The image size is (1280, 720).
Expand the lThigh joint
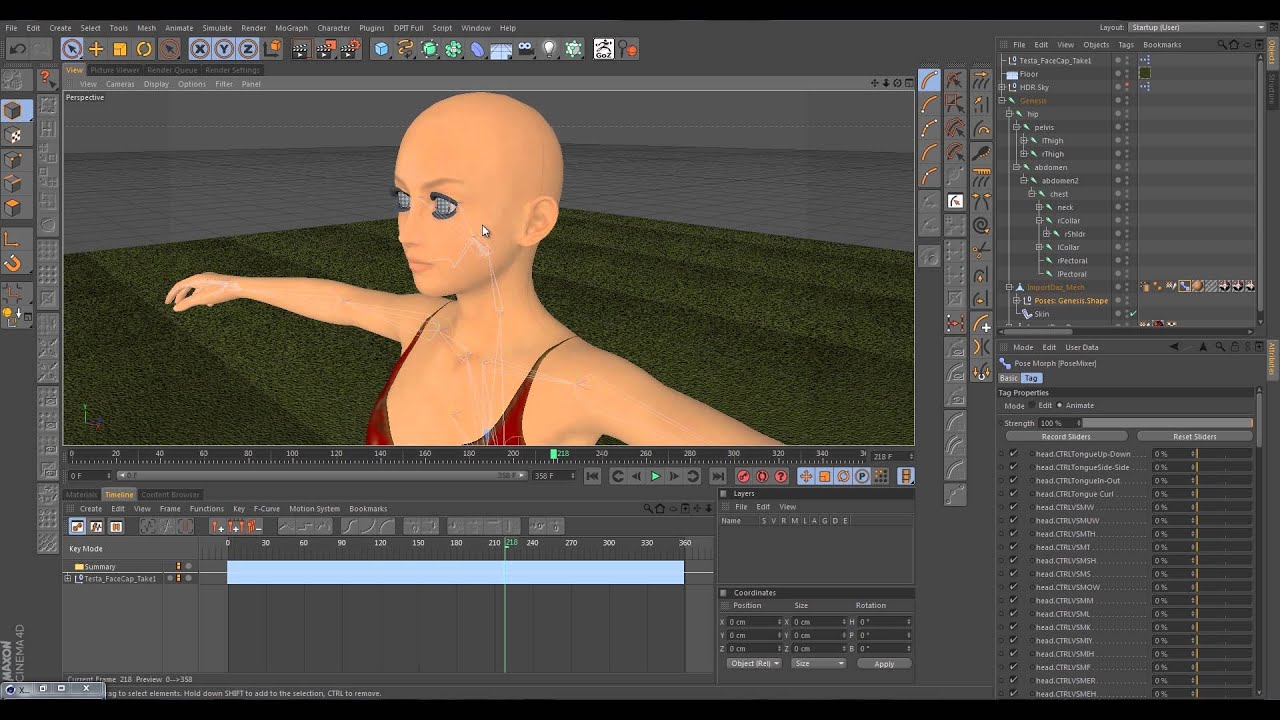tap(1024, 141)
